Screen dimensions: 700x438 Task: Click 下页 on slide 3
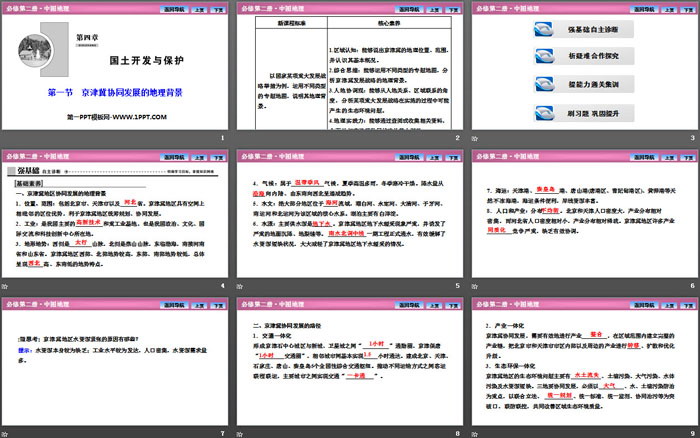tap(688, 9)
